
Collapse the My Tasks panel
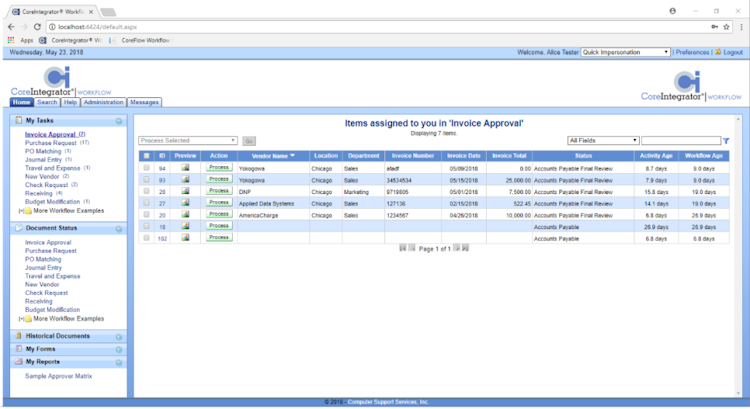point(119,122)
